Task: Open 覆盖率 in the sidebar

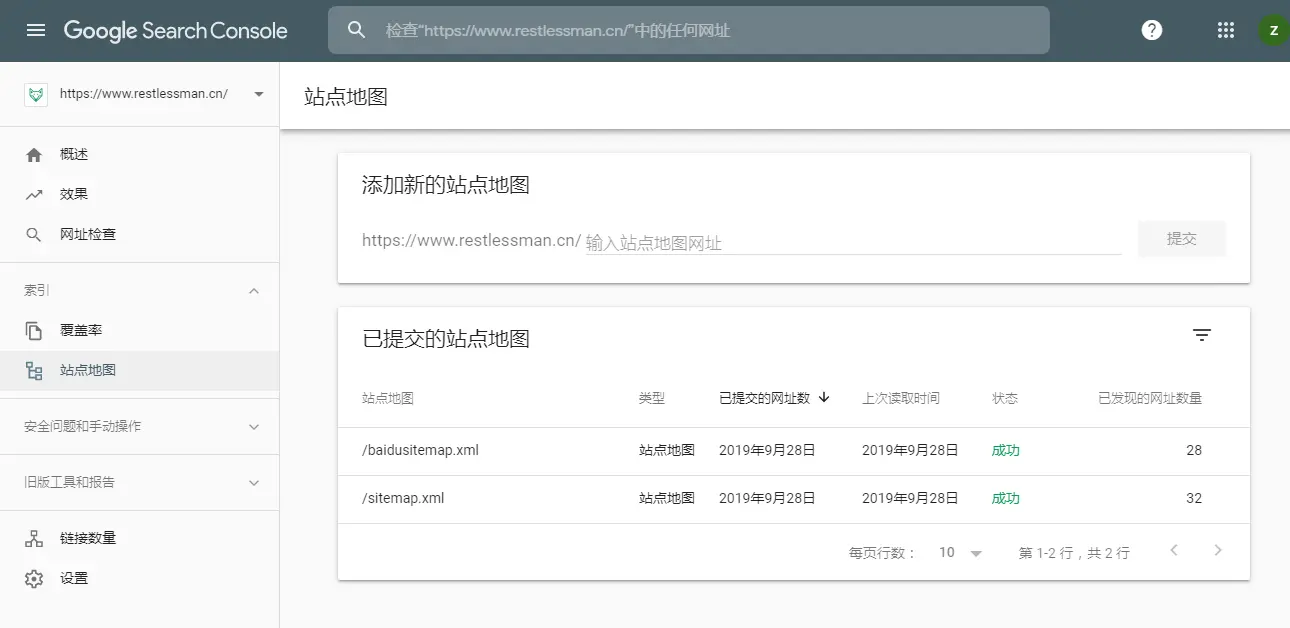Action: 139,331
